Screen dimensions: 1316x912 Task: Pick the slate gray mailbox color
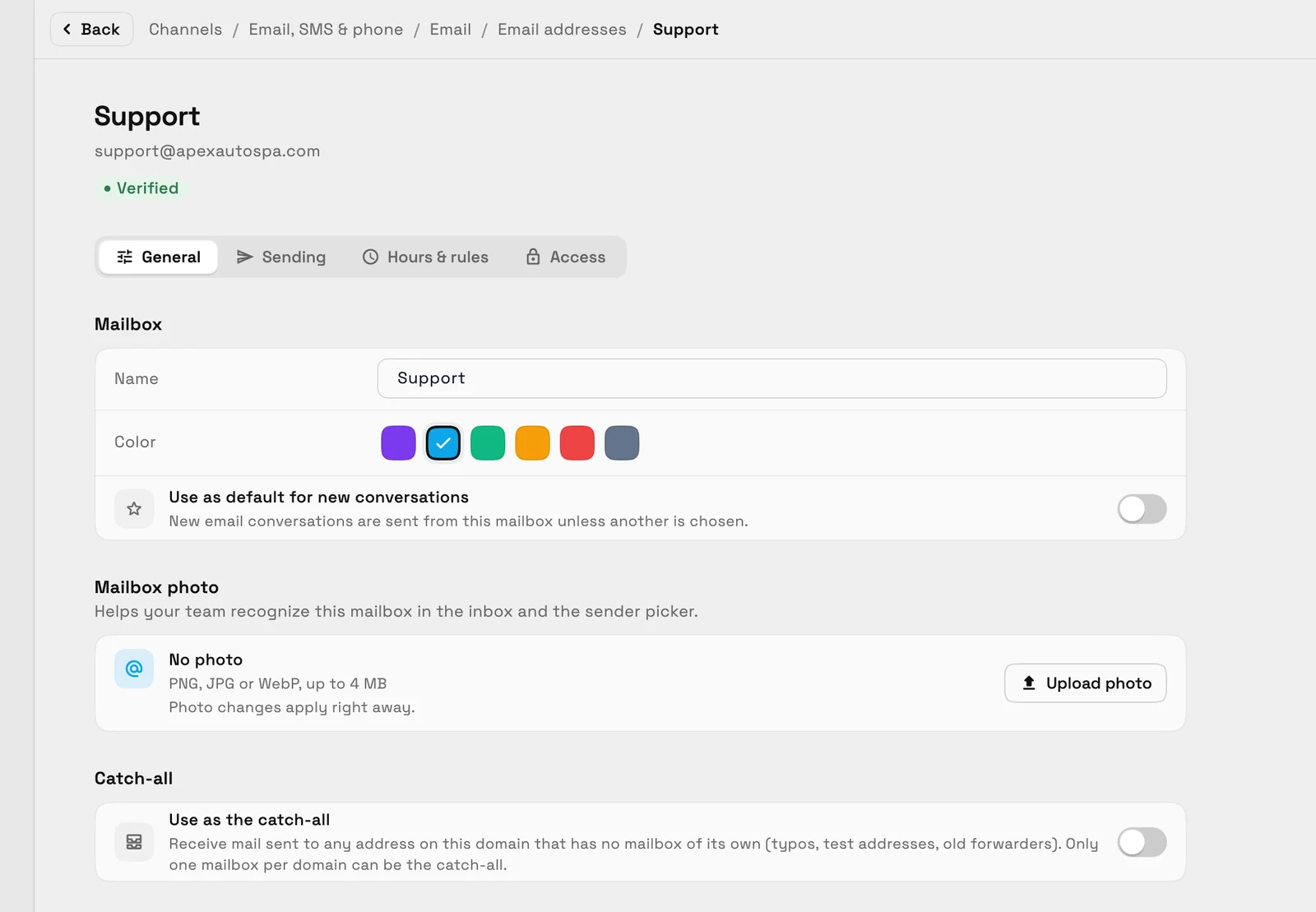(x=622, y=443)
